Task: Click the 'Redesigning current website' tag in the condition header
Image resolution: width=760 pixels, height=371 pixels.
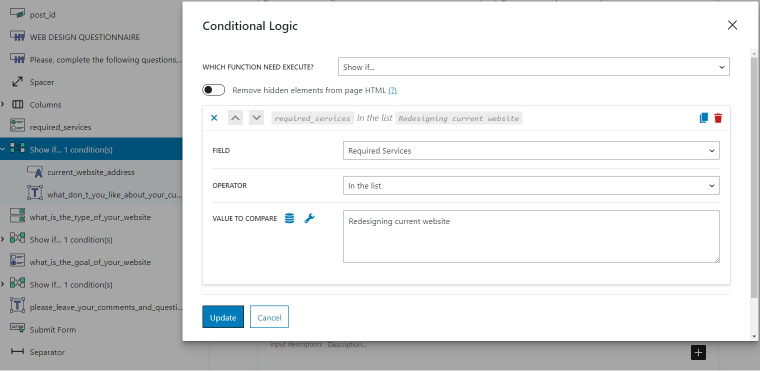Action: click(x=459, y=118)
